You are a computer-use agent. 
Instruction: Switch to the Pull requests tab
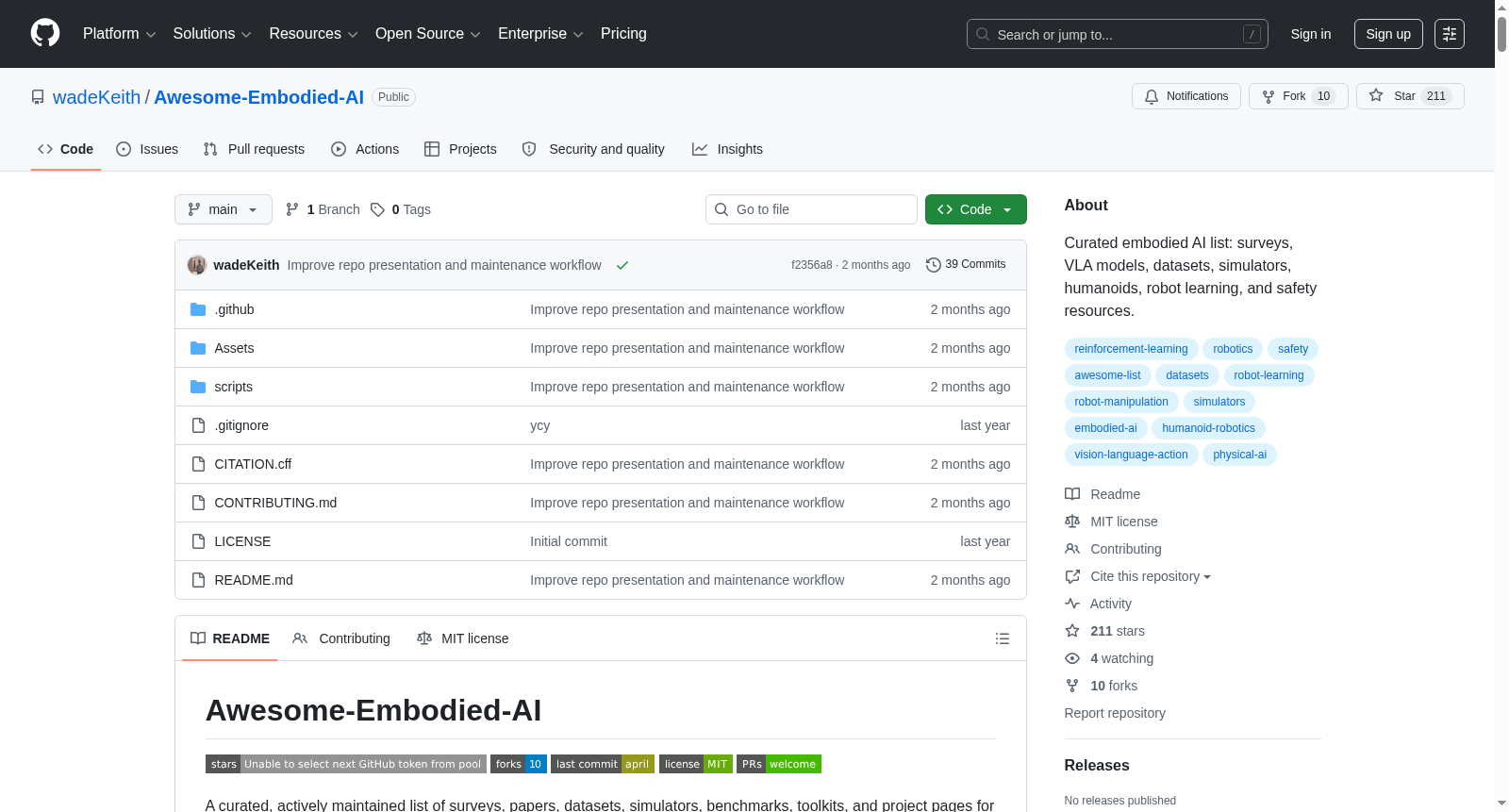coord(254,149)
